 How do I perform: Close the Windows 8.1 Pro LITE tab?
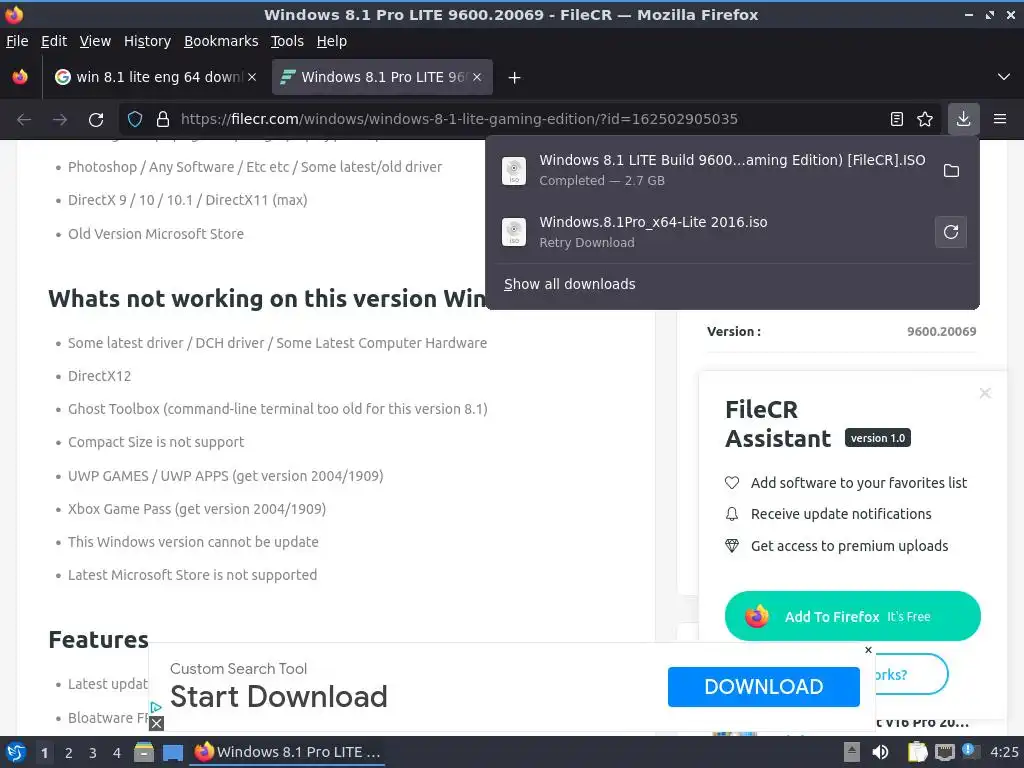click(477, 77)
